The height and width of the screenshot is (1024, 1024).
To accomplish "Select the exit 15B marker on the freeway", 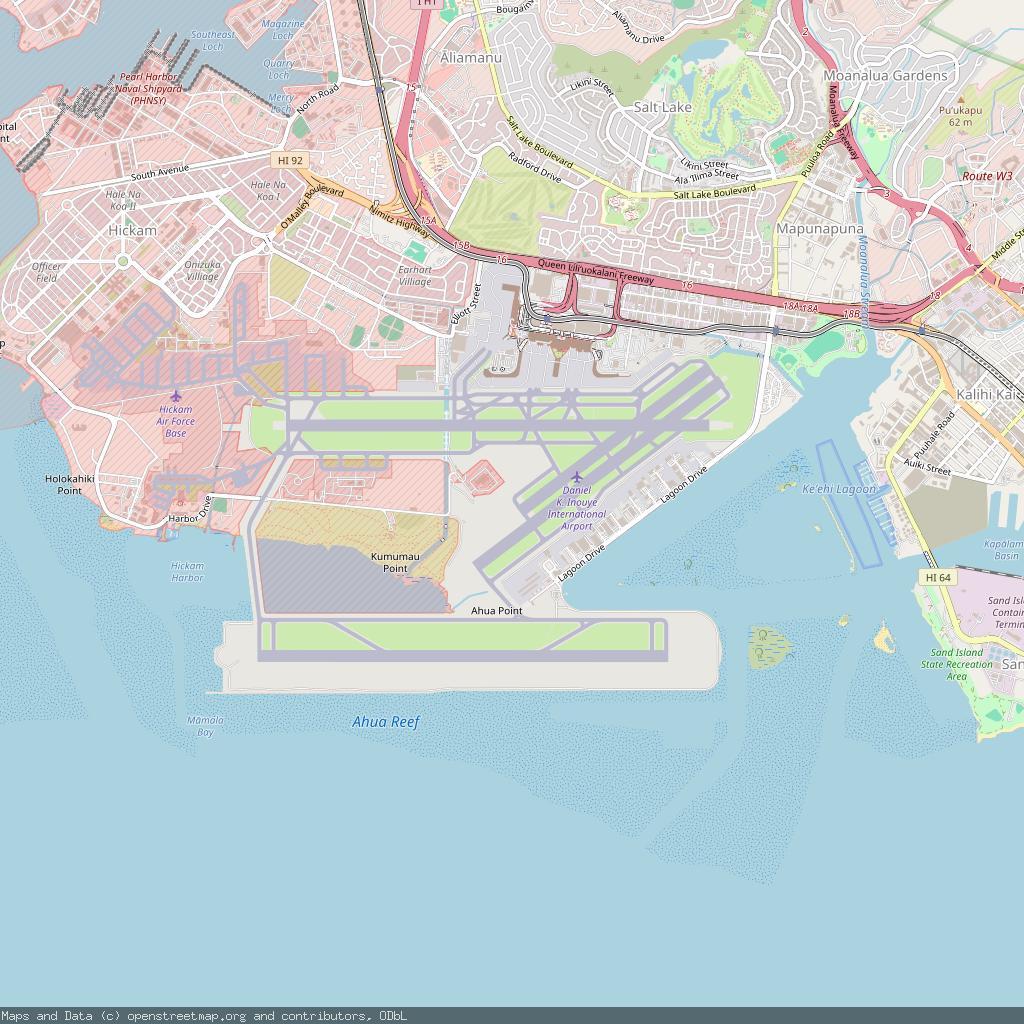I will pyautogui.click(x=461, y=245).
